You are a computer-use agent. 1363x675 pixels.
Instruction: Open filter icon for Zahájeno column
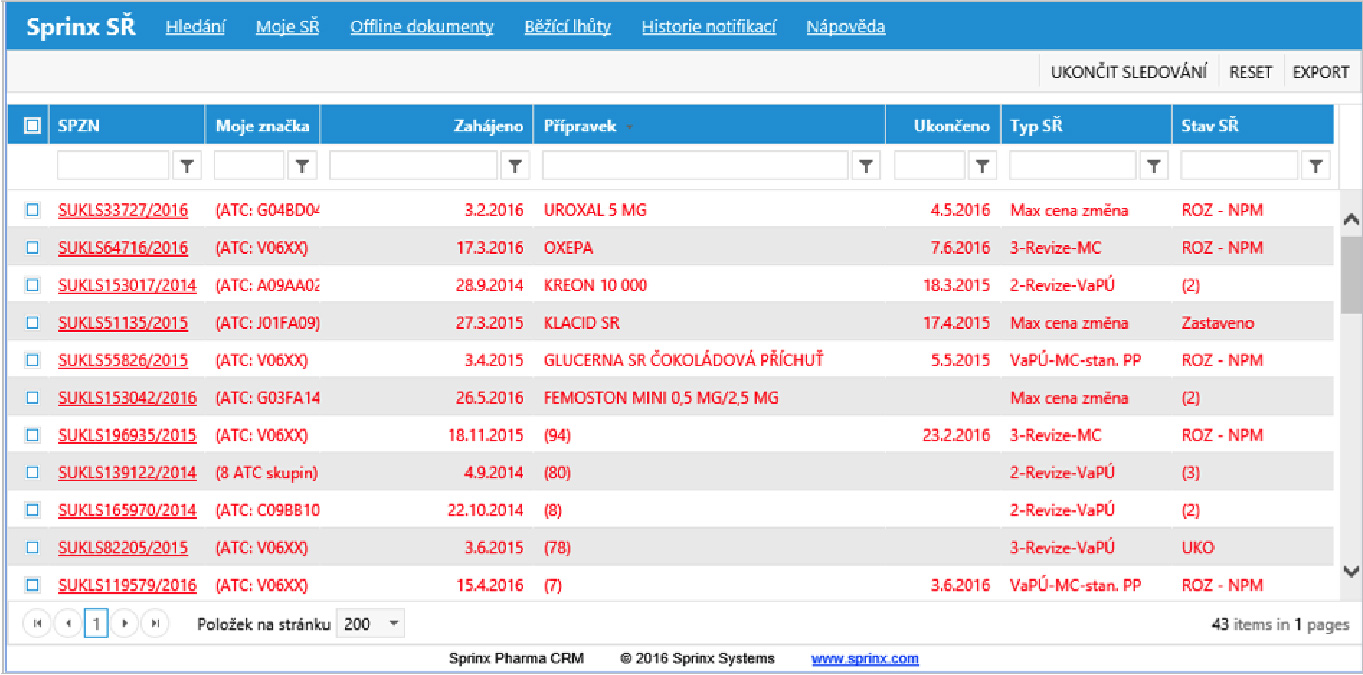coord(514,167)
